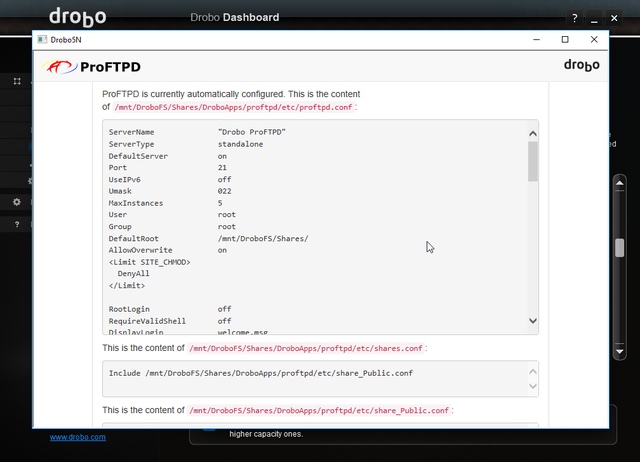
Task: Click the shares.conf file path
Action: 306,349
